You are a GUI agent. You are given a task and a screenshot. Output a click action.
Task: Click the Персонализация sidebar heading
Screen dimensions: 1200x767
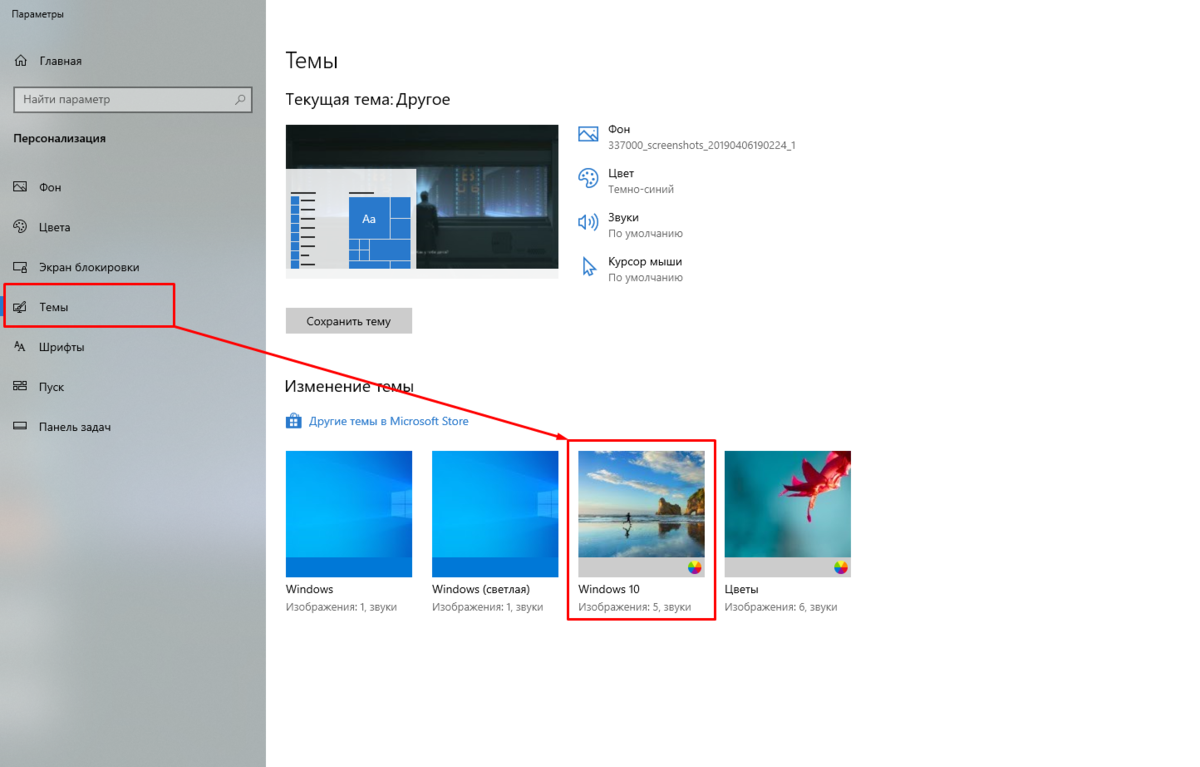coord(59,139)
